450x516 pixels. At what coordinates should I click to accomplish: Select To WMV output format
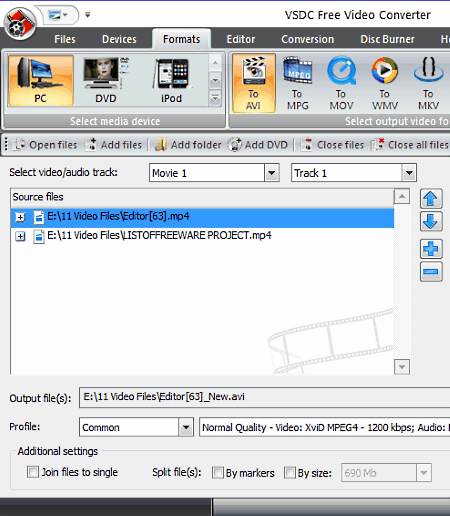pos(385,83)
